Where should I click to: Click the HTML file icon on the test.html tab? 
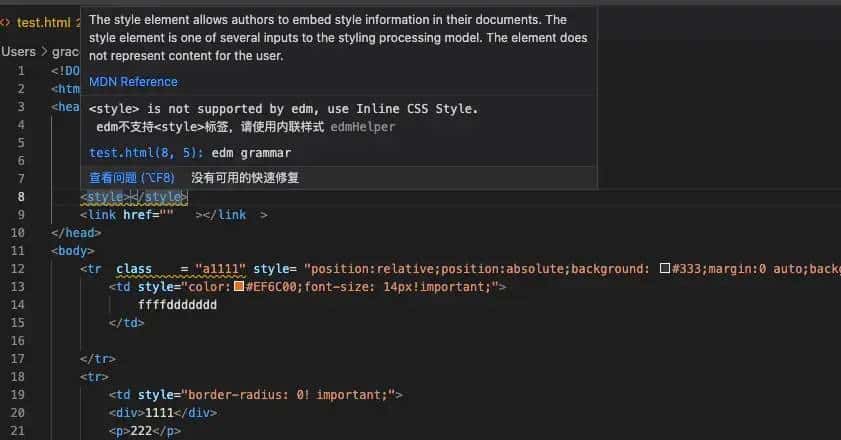6,22
